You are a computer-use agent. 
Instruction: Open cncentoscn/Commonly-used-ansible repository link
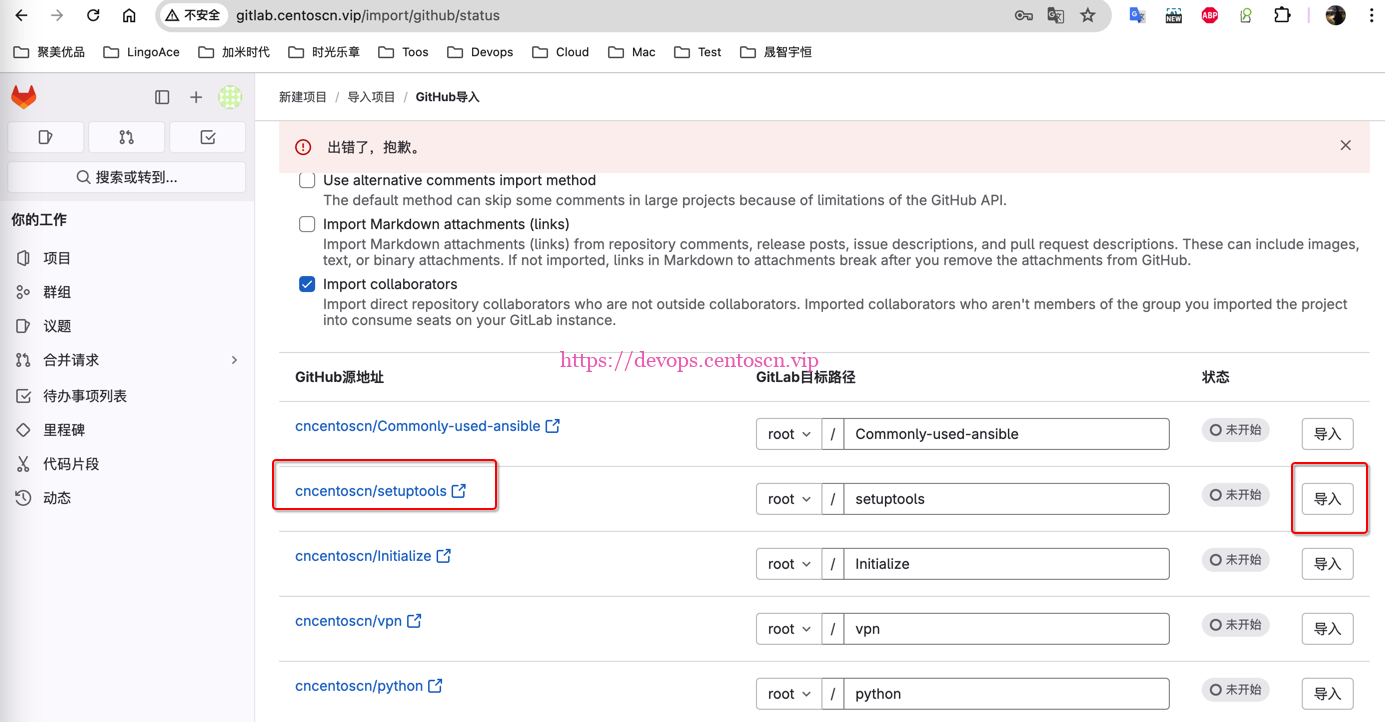[x=417, y=426]
